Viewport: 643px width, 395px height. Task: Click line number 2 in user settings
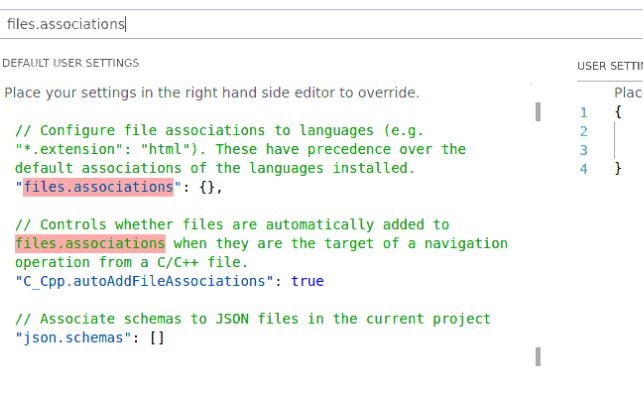[x=584, y=131]
